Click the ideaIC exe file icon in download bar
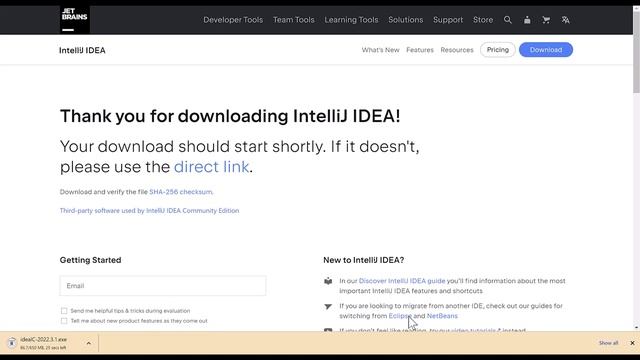Viewport: 640px width, 360px height. (12, 343)
